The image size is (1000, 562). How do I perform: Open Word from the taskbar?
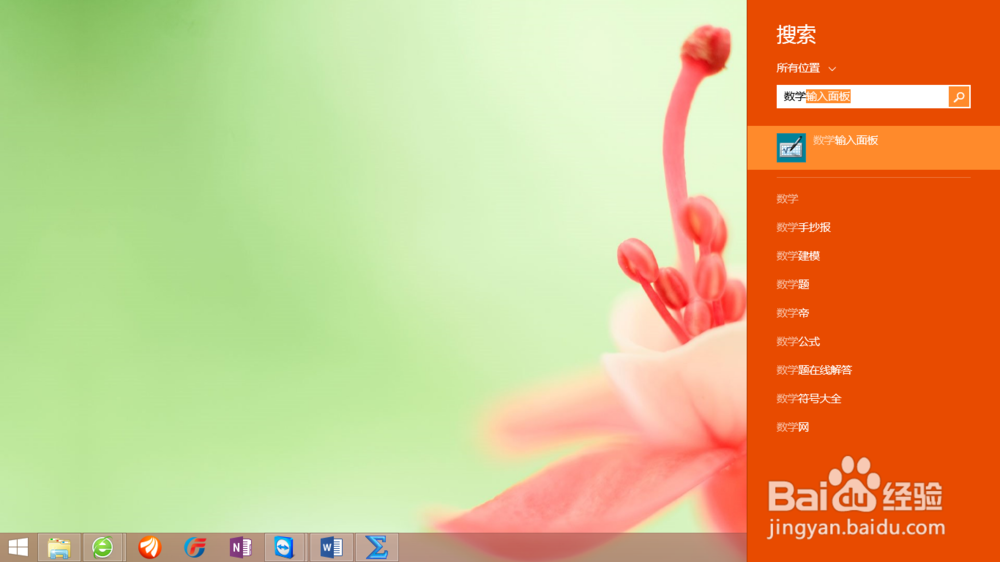click(331, 547)
